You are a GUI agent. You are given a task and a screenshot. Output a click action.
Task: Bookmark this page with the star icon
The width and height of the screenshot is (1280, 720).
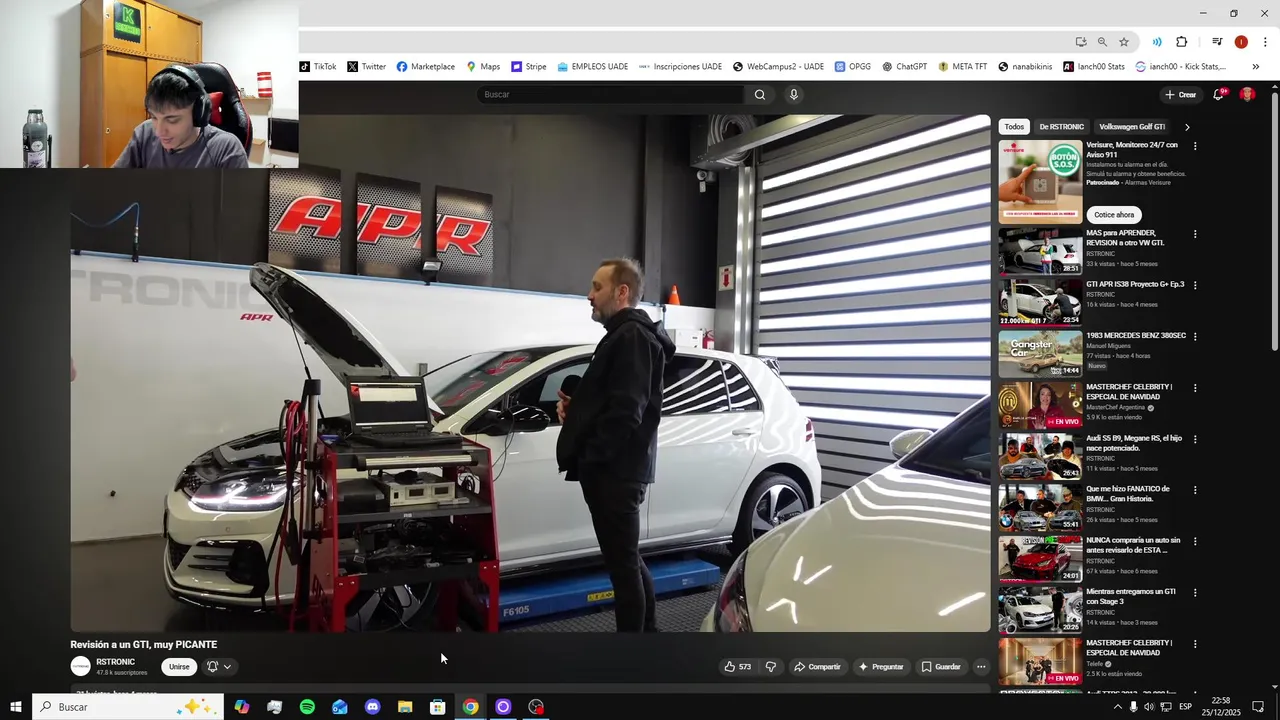(1124, 42)
